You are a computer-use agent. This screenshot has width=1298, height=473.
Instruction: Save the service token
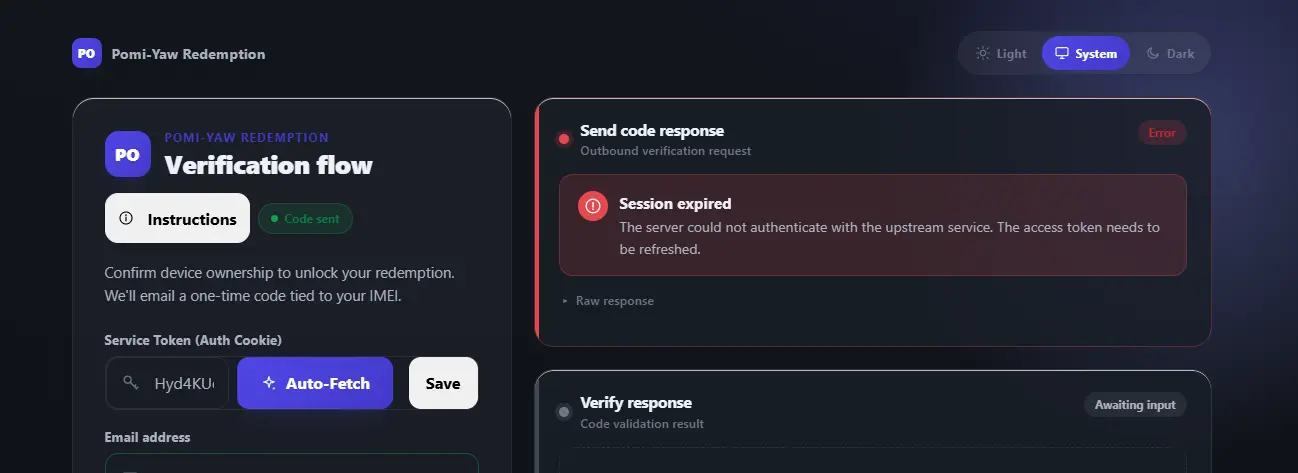443,383
